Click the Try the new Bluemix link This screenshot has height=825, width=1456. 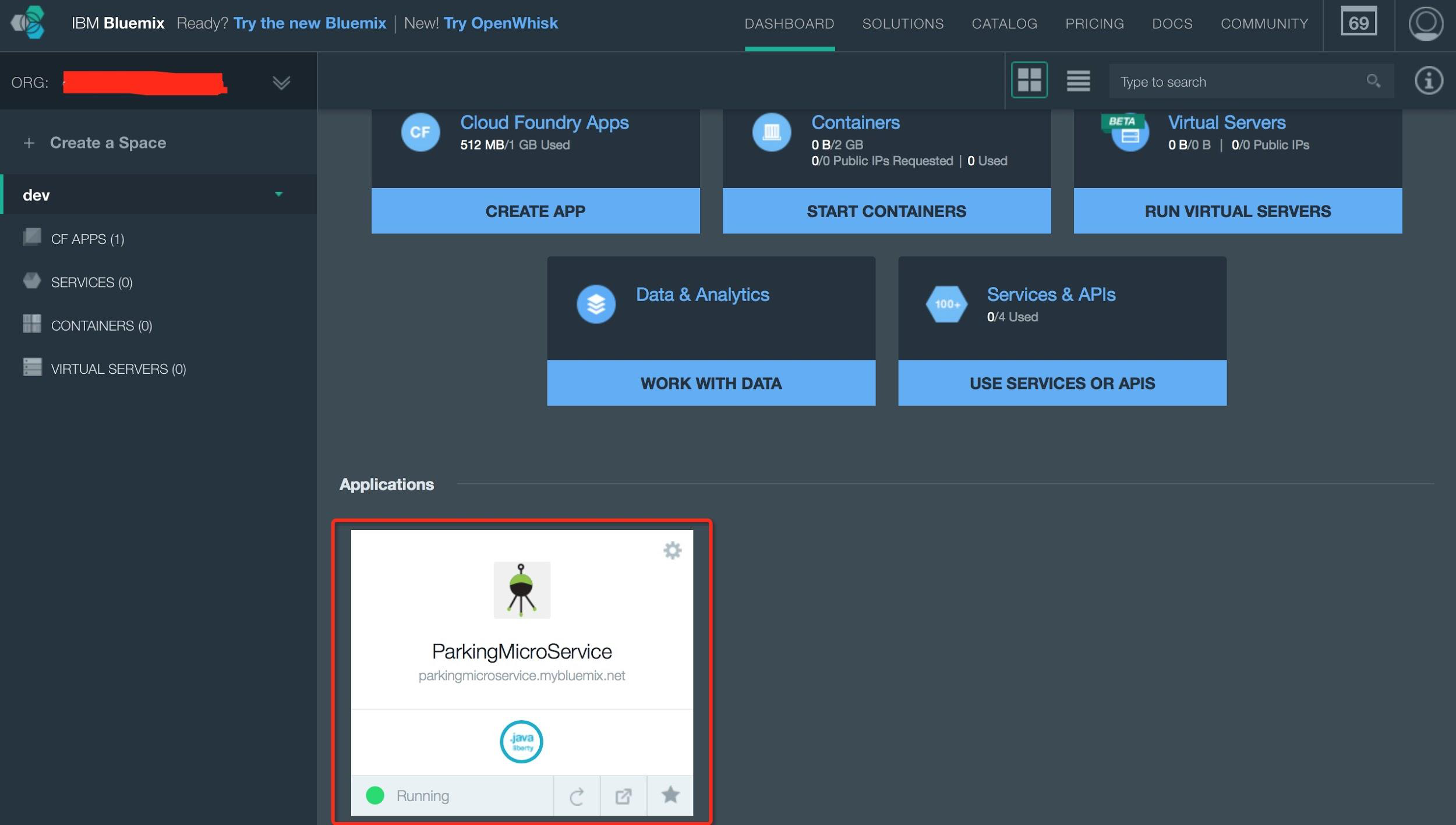(310, 23)
